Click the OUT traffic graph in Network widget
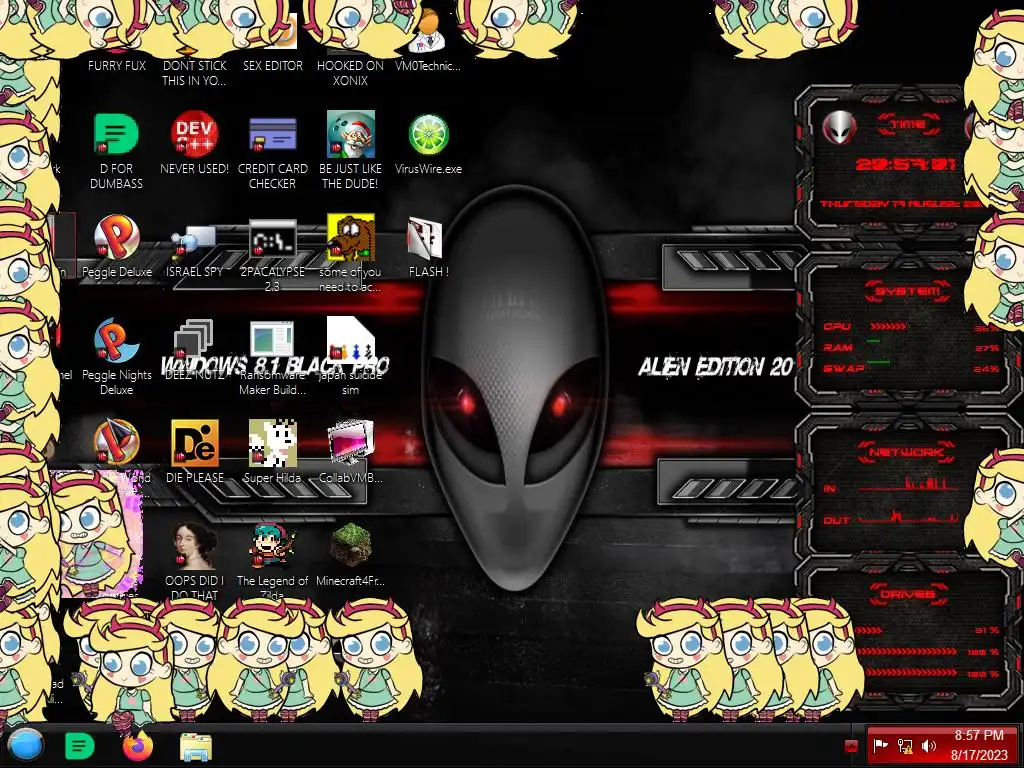The height and width of the screenshot is (768, 1024). pyautogui.click(x=908, y=517)
